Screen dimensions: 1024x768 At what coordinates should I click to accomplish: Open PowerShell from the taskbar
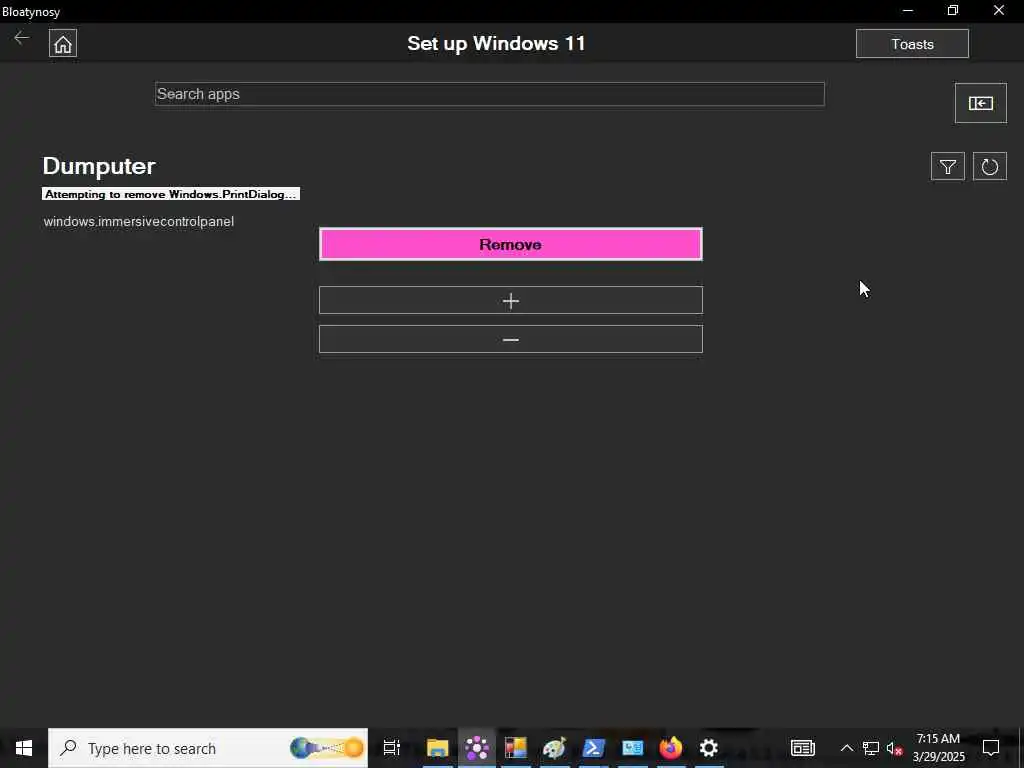593,748
